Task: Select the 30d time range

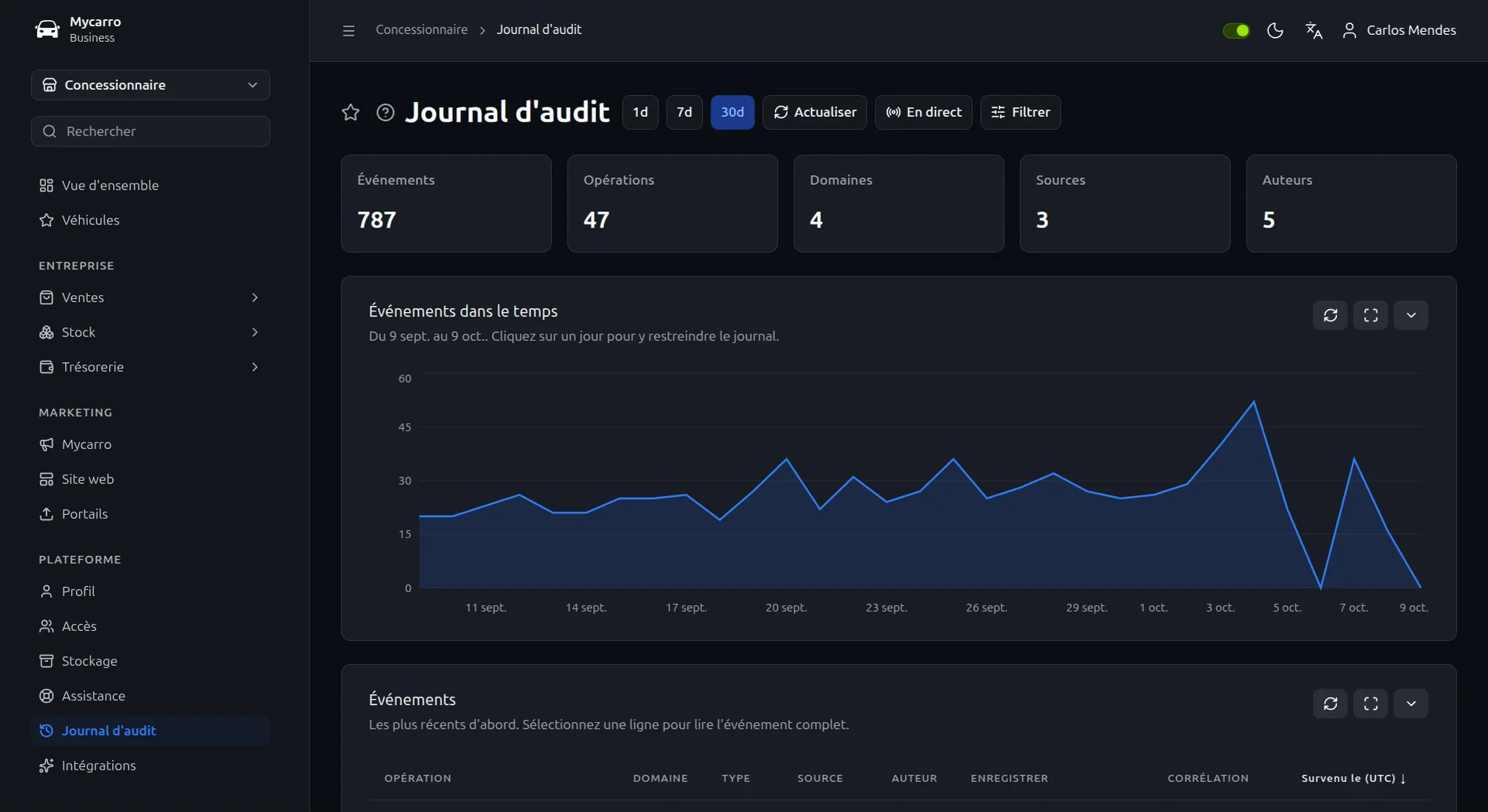Action: [x=732, y=112]
